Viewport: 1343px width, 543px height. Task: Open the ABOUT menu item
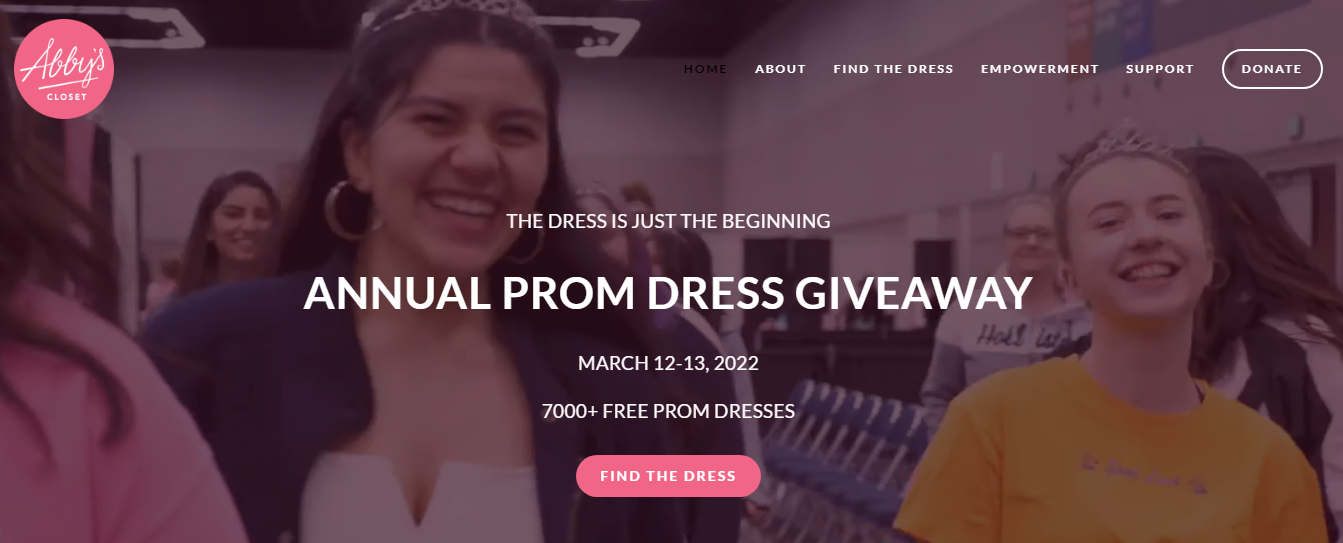click(x=780, y=69)
